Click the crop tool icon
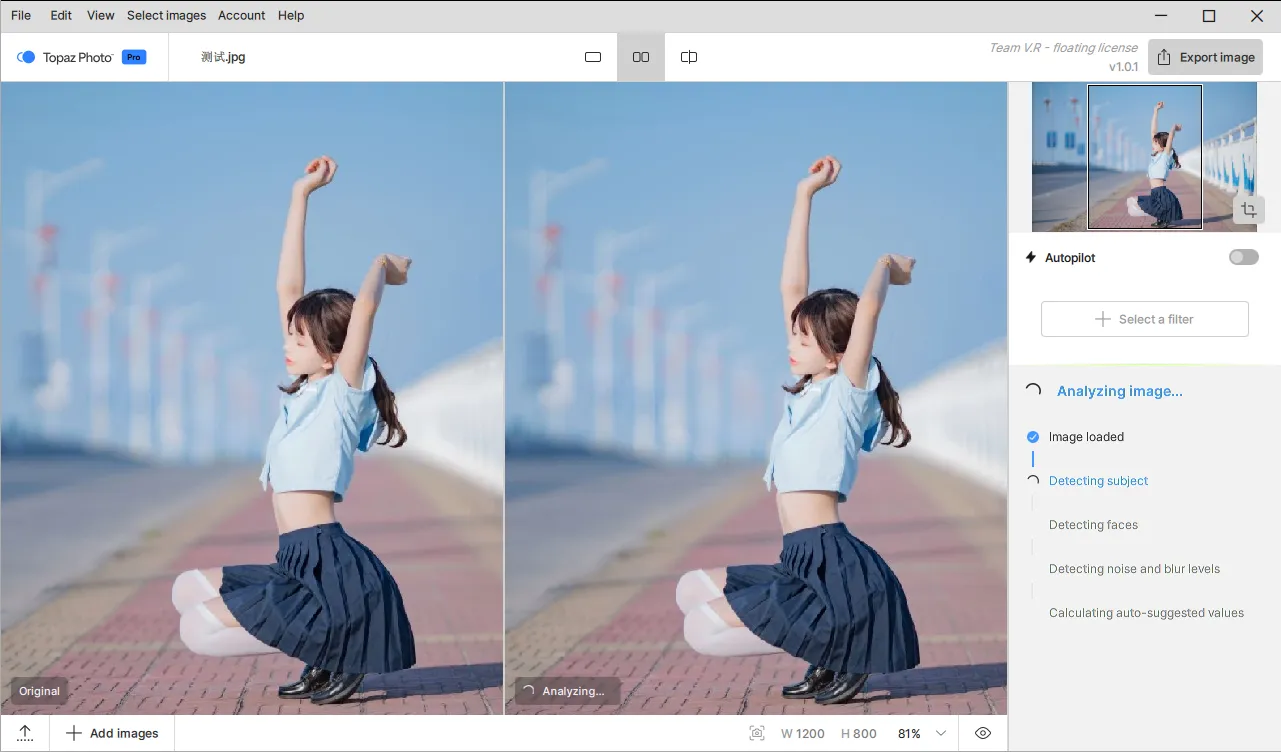 pyautogui.click(x=1248, y=210)
